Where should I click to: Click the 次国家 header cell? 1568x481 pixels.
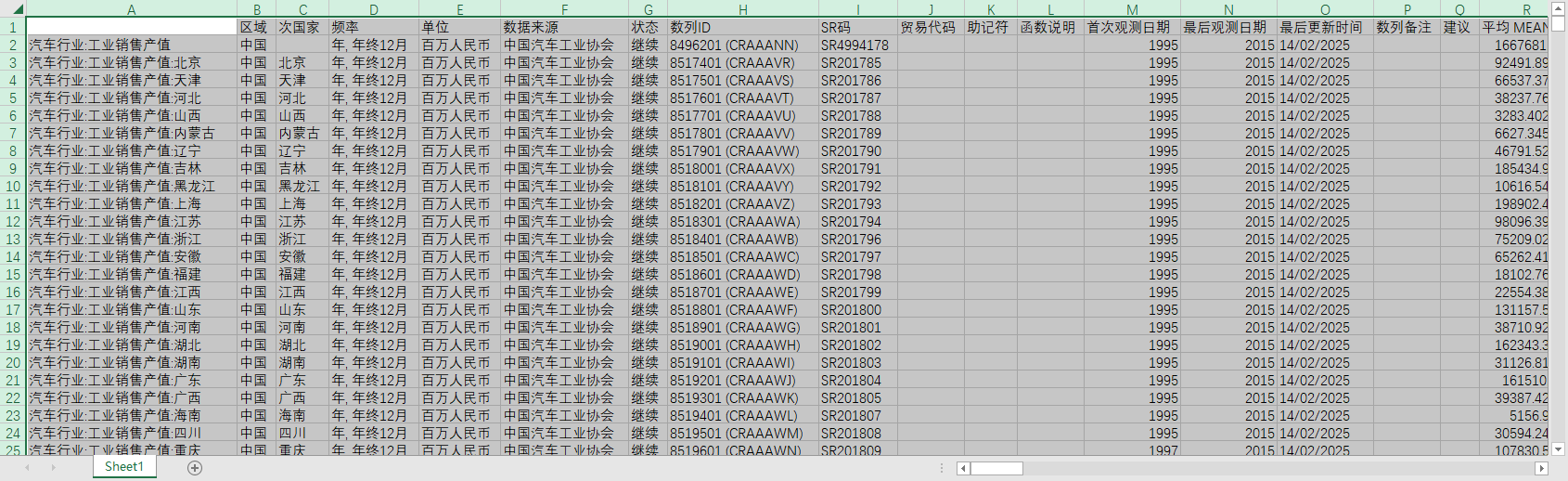click(302, 27)
